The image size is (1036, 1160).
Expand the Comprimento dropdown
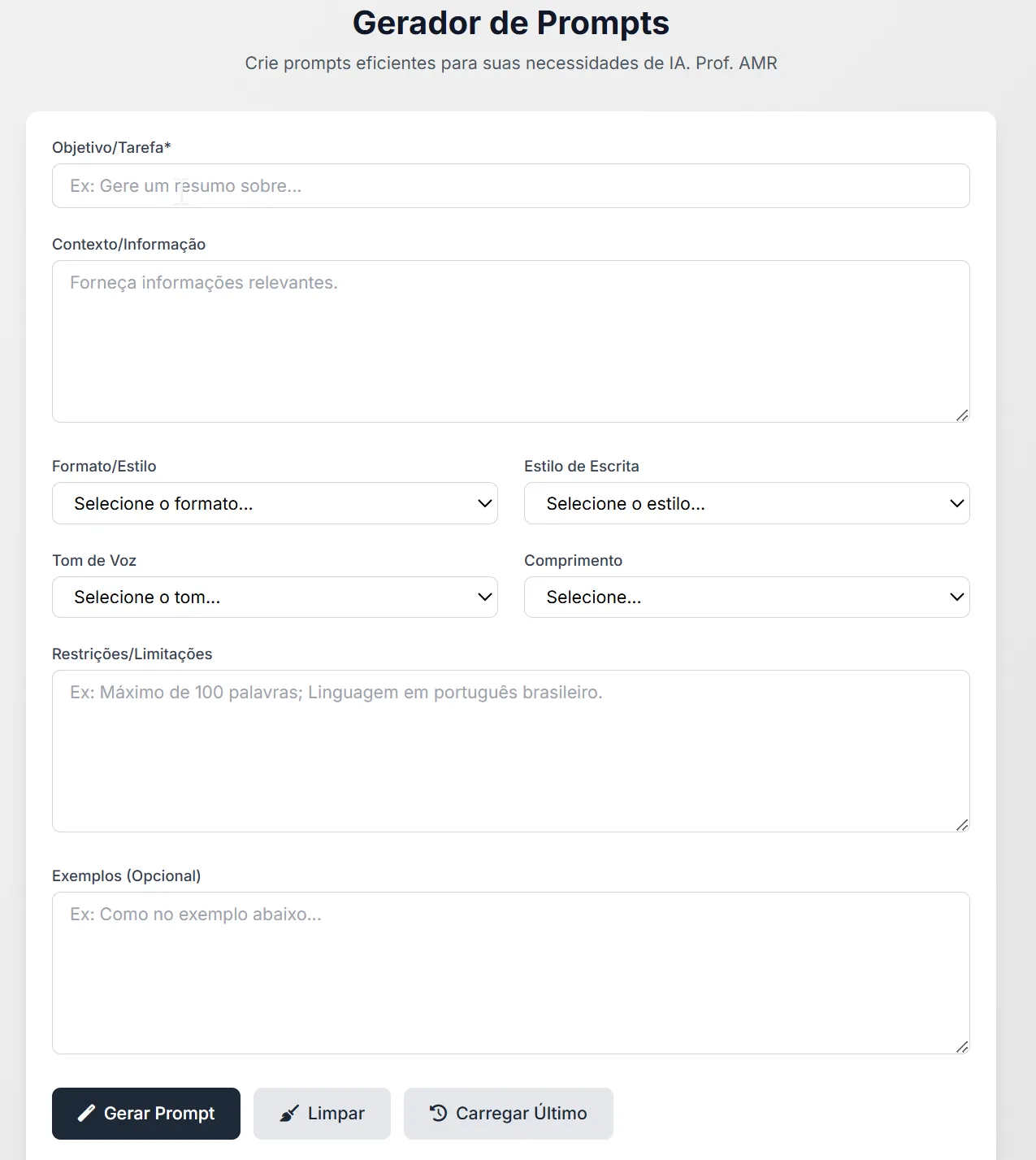click(x=746, y=597)
